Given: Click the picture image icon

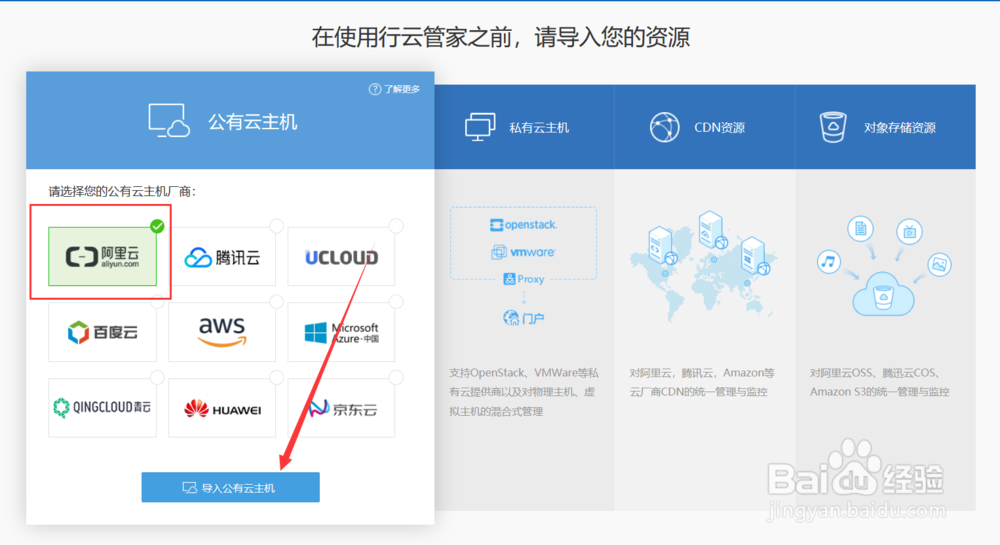Looking at the screenshot, I should [939, 263].
